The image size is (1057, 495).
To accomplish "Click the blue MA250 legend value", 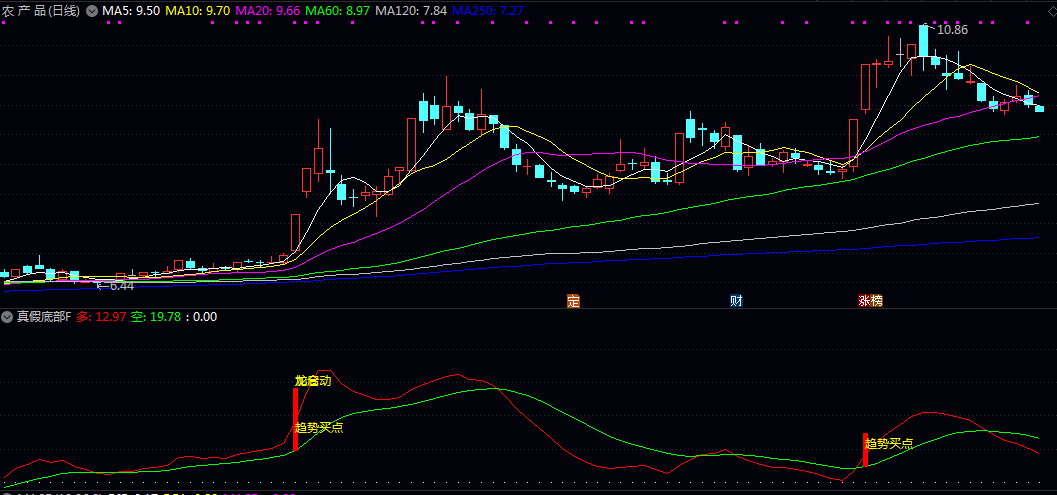I will (x=487, y=11).
